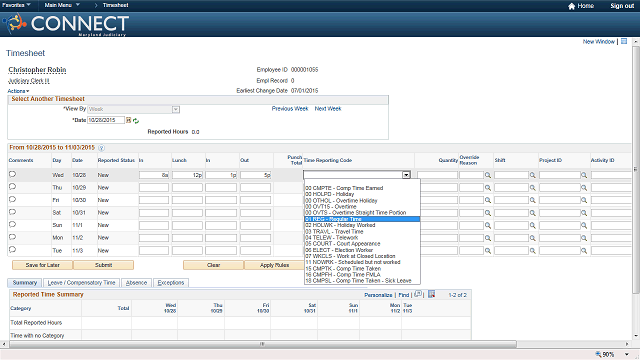Click horizontal scrollbar thumb at bottom
Image resolution: width=640 pixels, height=360 pixels.
click(x=263, y=344)
